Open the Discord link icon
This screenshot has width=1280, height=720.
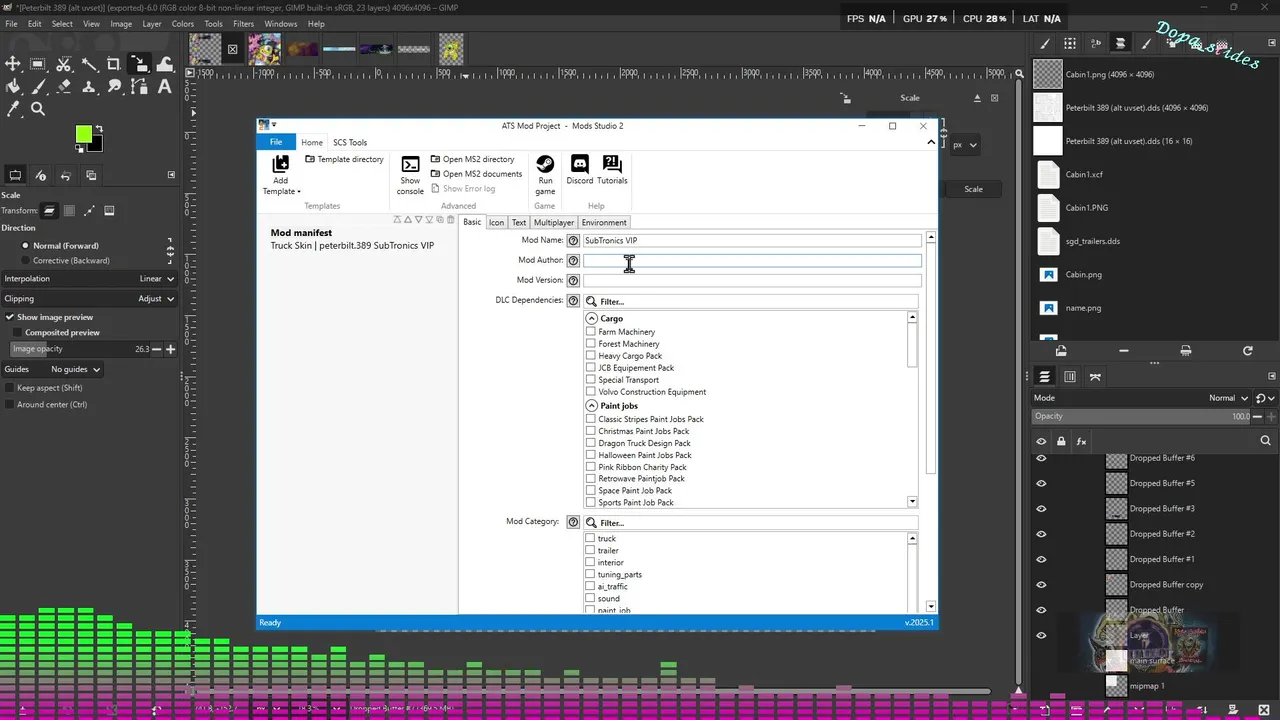click(579, 164)
